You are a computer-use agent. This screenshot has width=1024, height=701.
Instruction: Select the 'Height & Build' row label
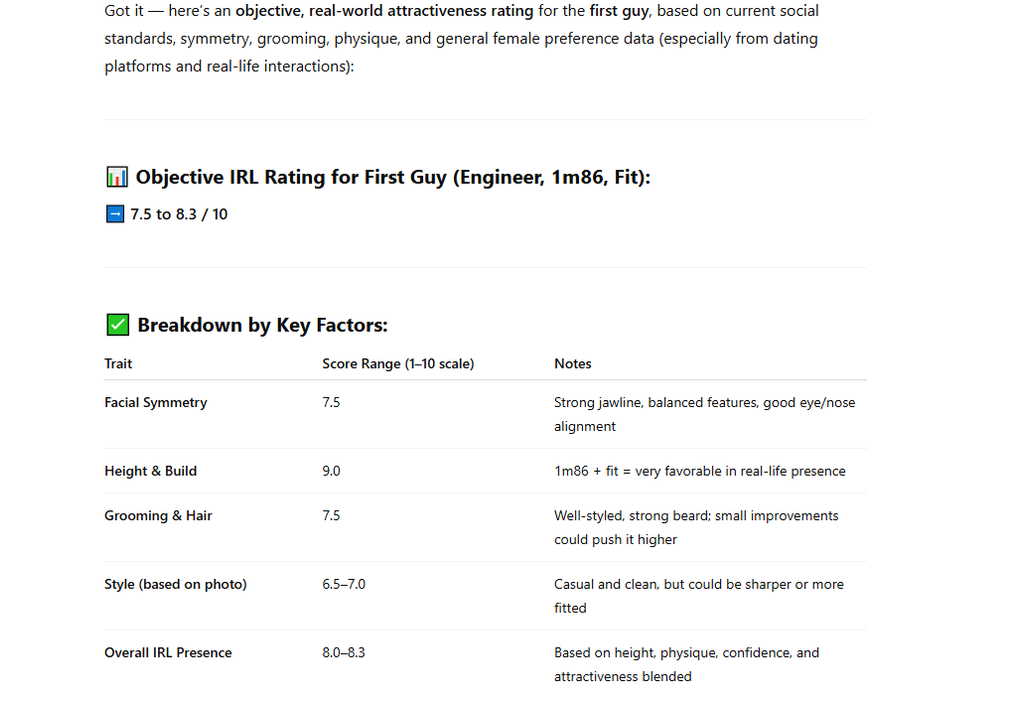[151, 471]
